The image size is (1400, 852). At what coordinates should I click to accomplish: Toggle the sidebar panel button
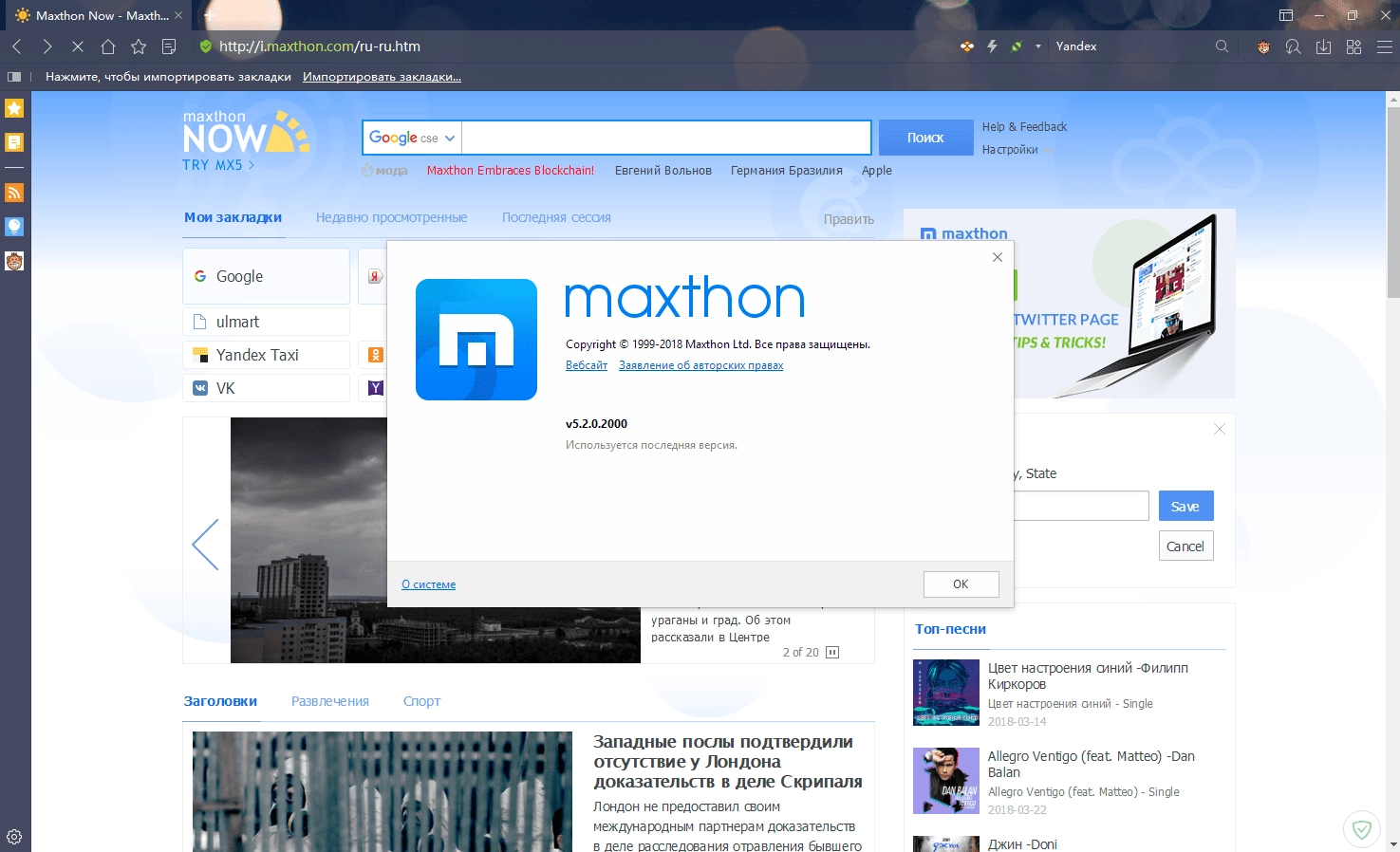tap(14, 77)
